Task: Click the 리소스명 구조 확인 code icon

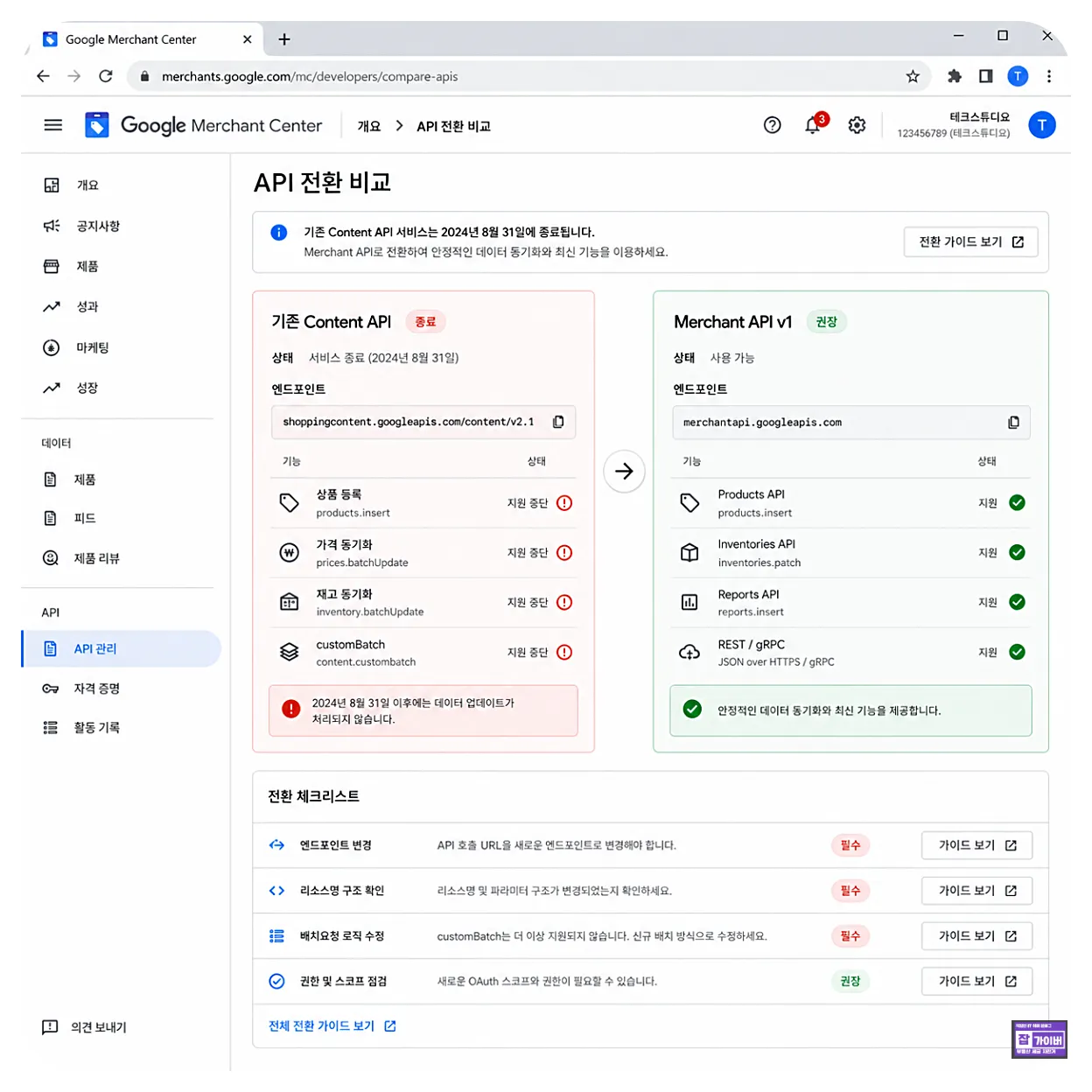Action: pos(276,891)
